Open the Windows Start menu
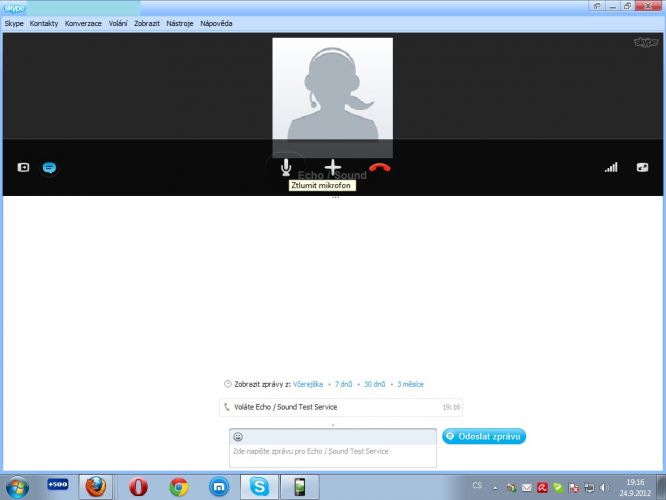 pos(17,487)
